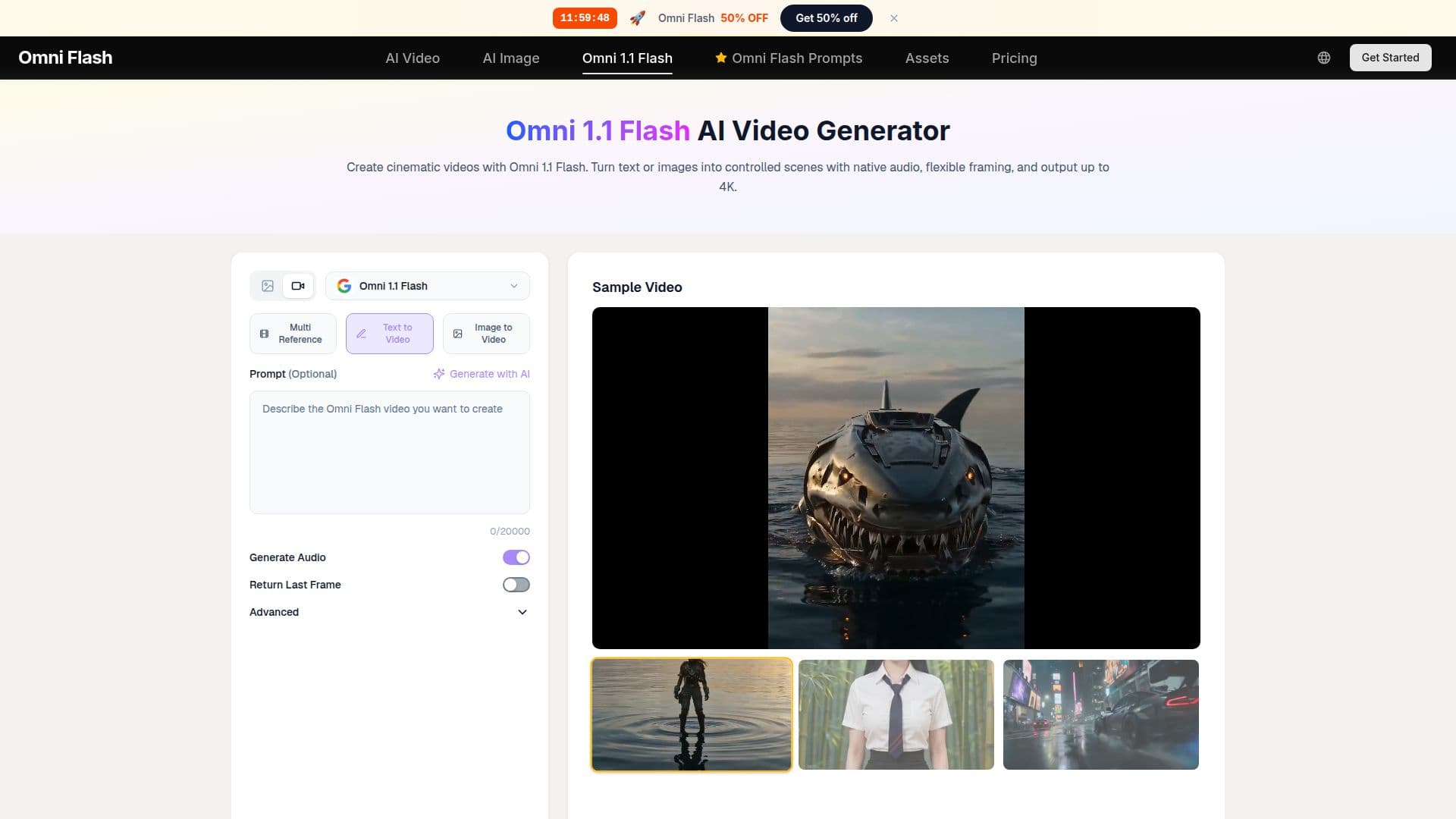Image resolution: width=1456 pixels, height=819 pixels.
Task: Select the Text to Video mode tab
Action: pos(390,334)
